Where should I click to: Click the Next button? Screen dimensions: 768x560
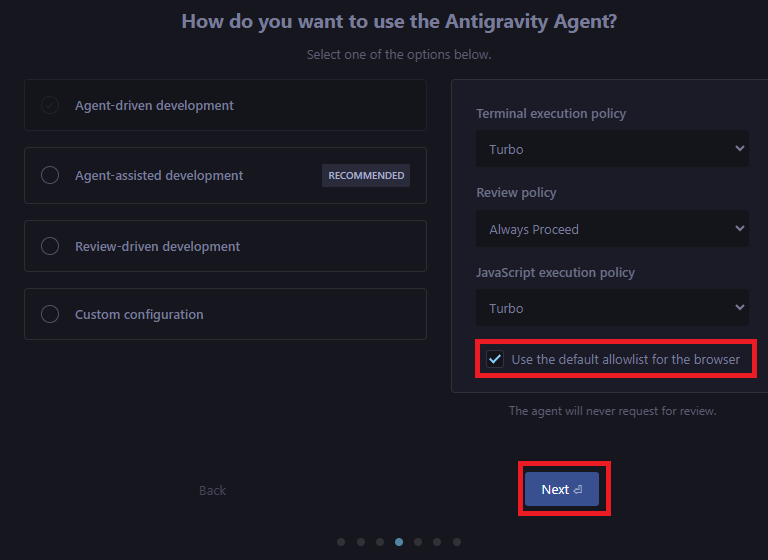pos(561,489)
